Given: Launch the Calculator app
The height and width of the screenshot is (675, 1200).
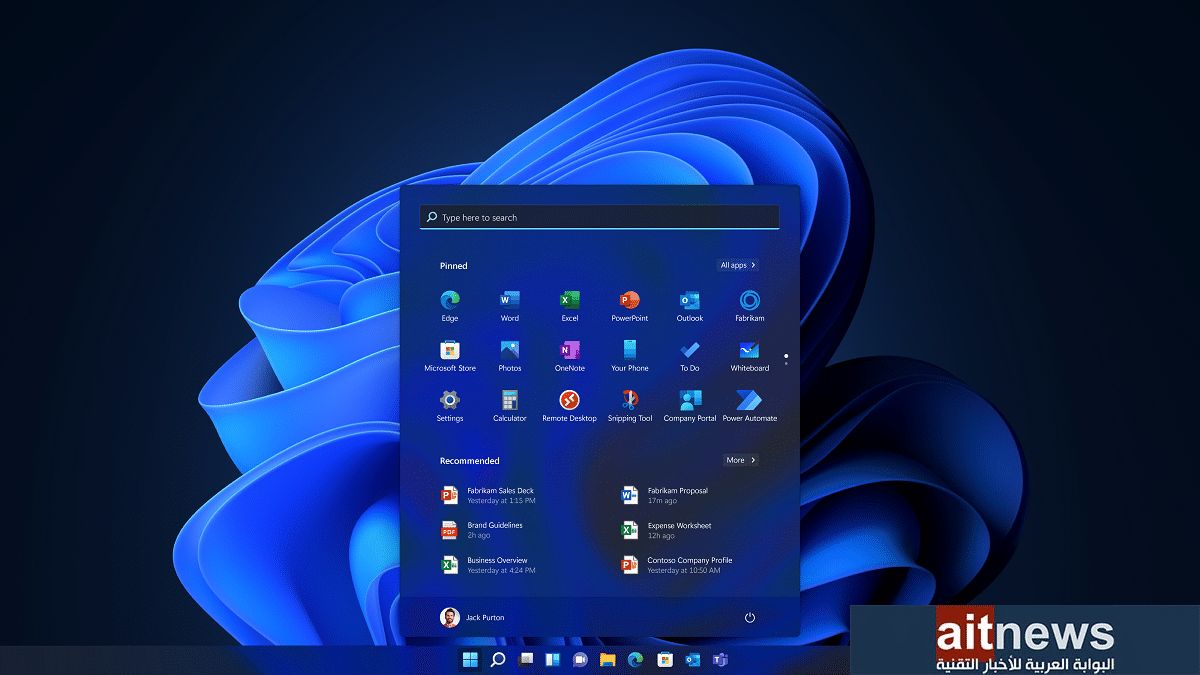Looking at the screenshot, I should tap(509, 400).
